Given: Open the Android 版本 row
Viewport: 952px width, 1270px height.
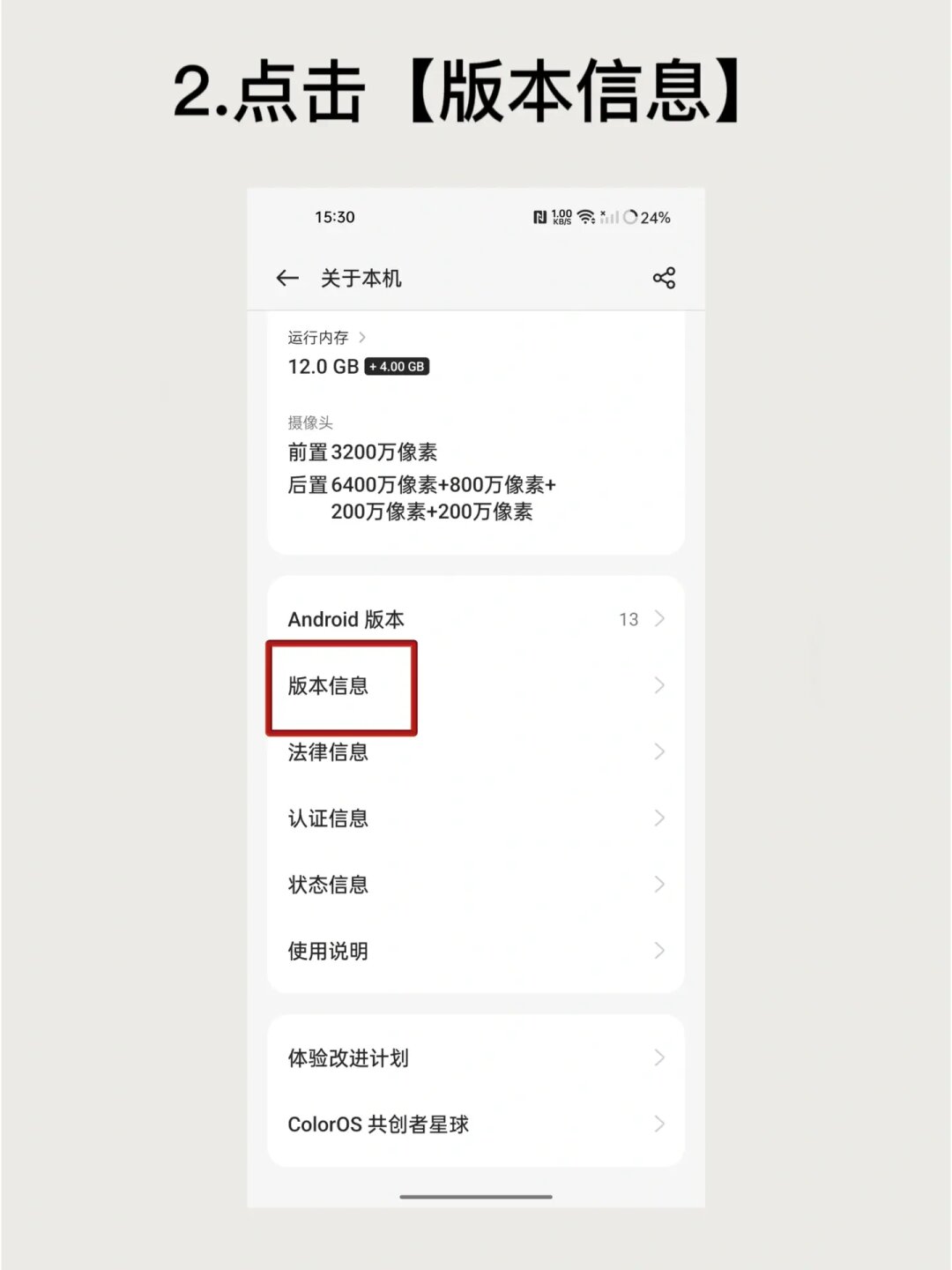Looking at the screenshot, I should pyautogui.click(x=476, y=619).
